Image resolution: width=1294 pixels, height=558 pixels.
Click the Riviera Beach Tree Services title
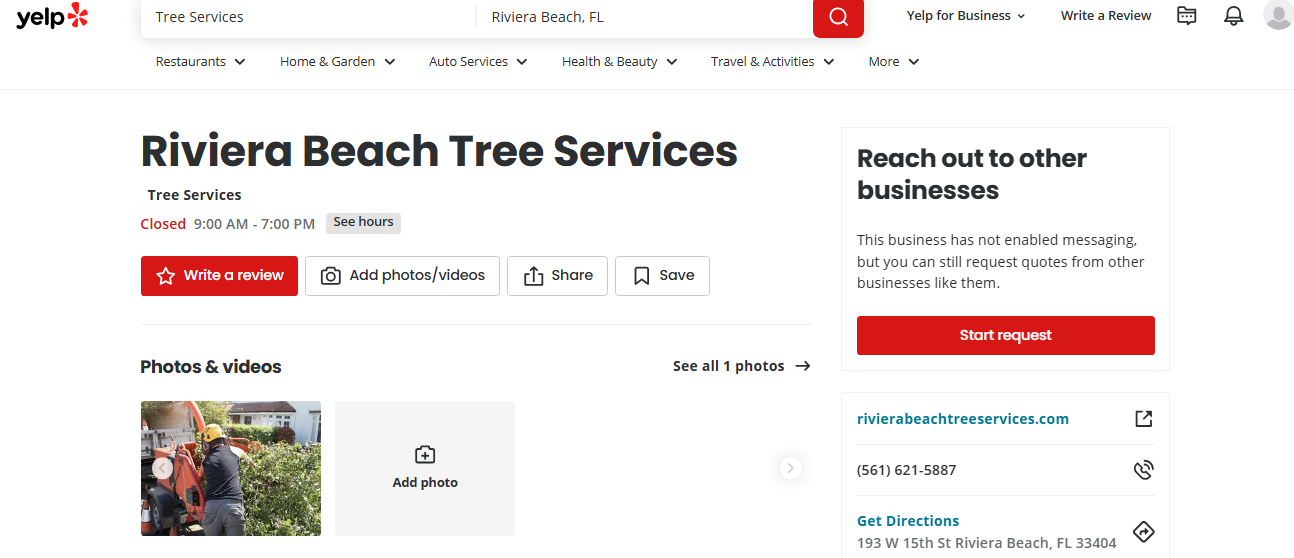click(x=439, y=151)
